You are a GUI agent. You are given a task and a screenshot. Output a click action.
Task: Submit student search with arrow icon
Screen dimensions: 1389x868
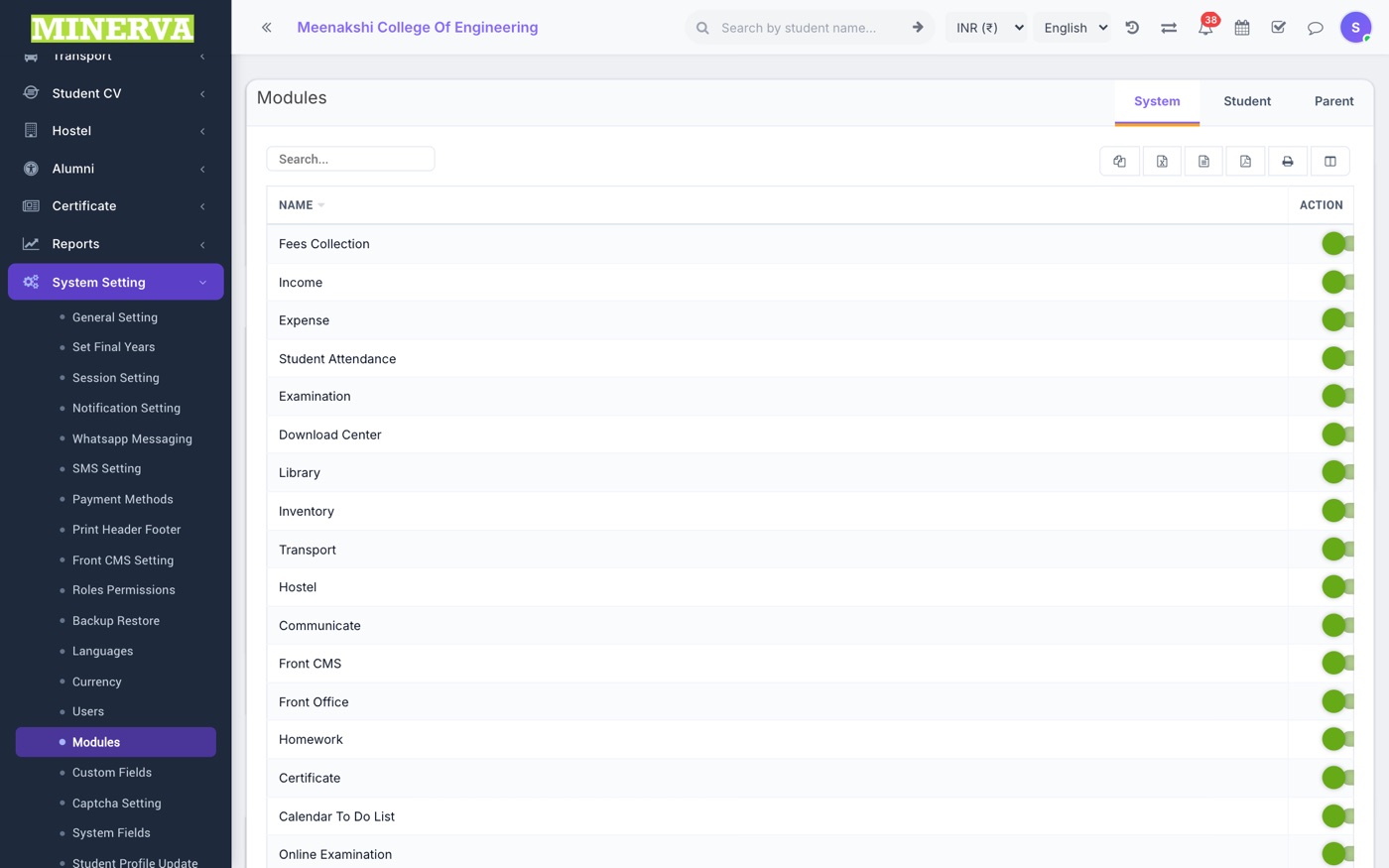coord(918,28)
